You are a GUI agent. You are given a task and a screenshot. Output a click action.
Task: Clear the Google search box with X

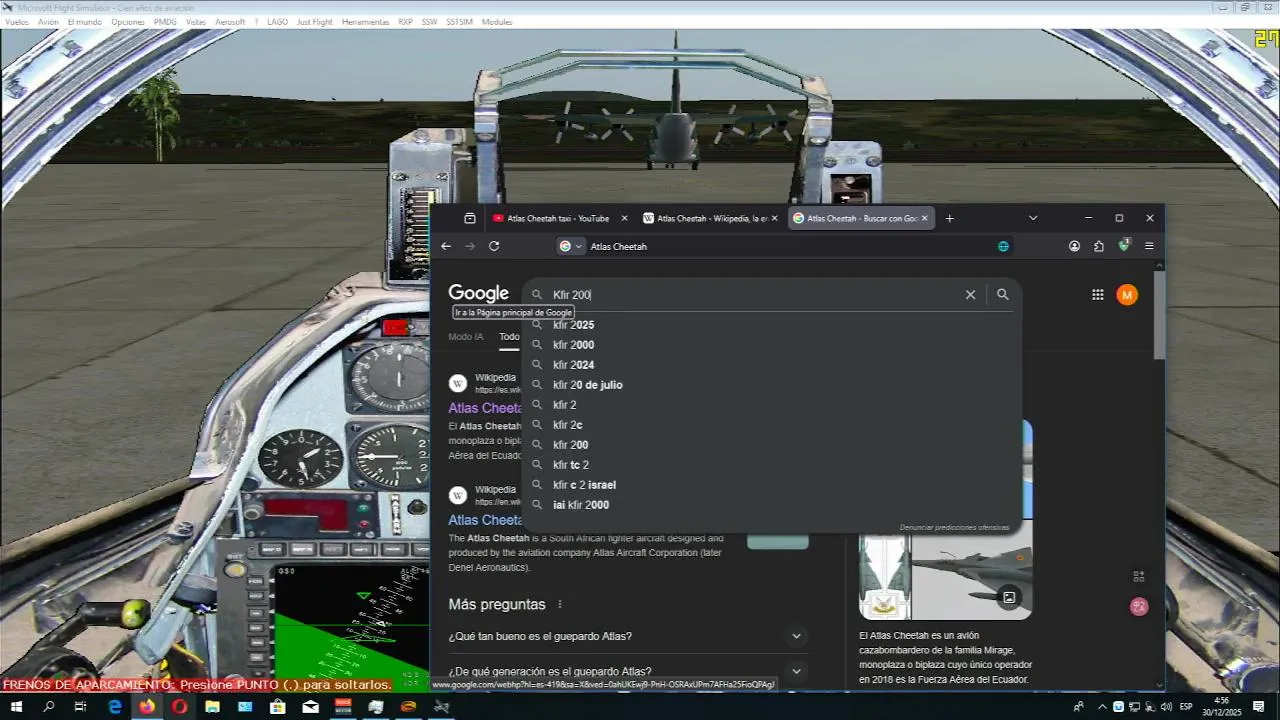[x=970, y=295]
